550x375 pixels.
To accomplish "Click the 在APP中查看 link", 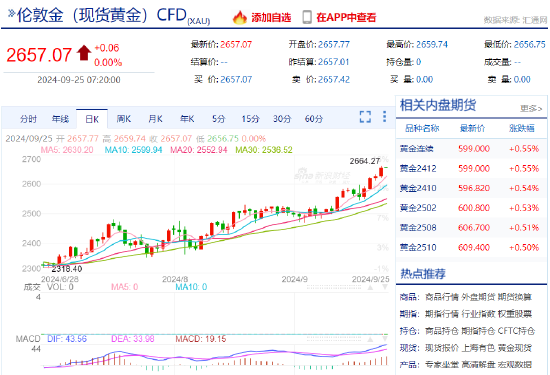I will (346, 18).
